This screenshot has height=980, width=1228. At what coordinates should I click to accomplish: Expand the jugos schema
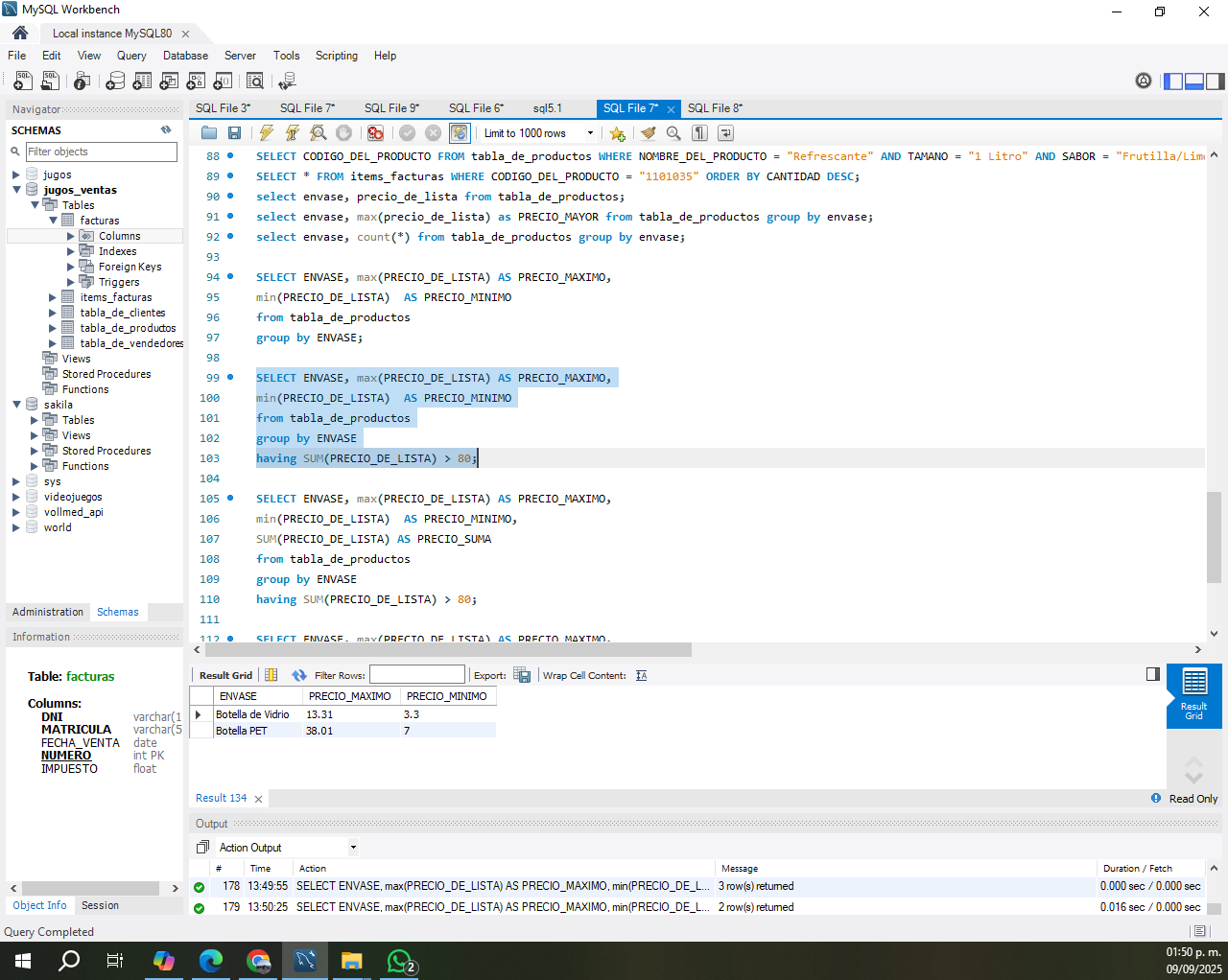[x=16, y=175]
